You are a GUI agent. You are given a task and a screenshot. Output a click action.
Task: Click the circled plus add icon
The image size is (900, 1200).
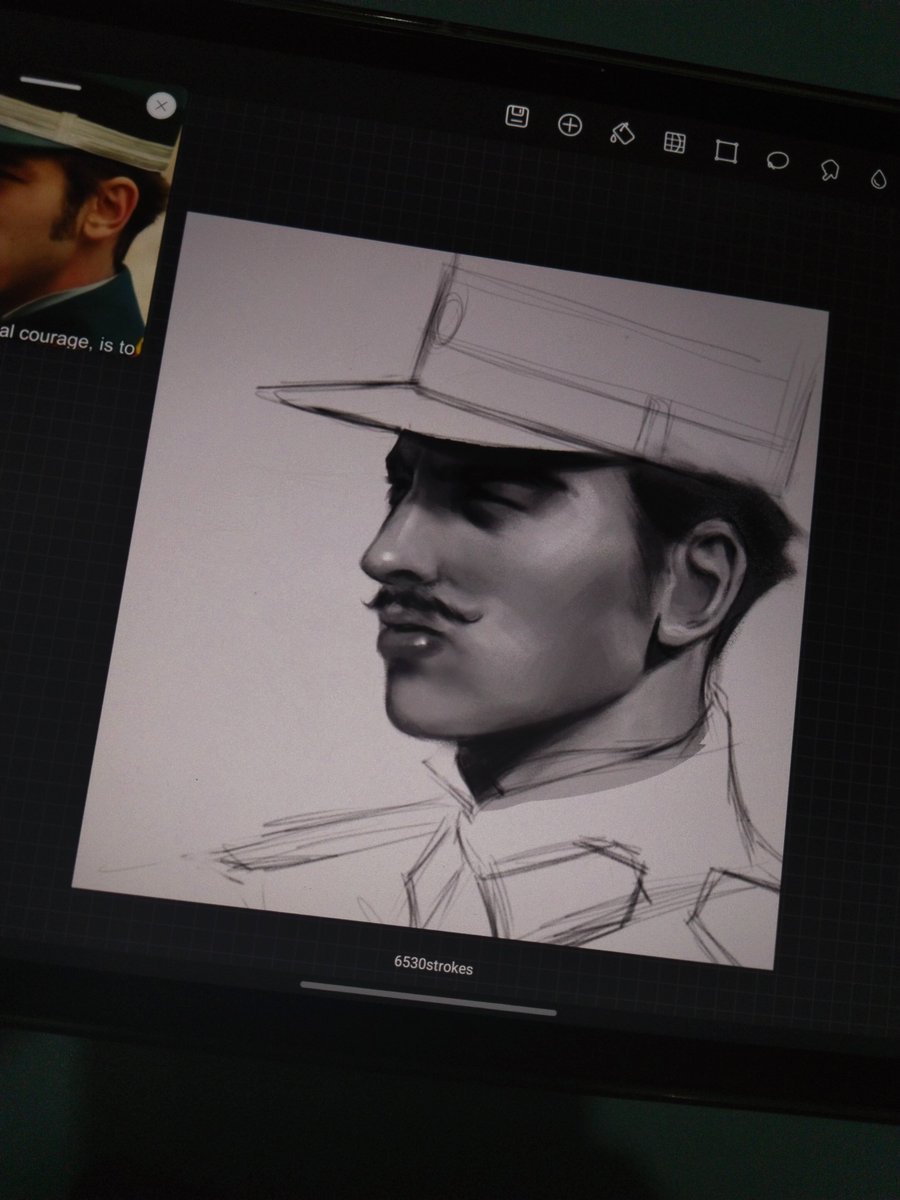570,125
